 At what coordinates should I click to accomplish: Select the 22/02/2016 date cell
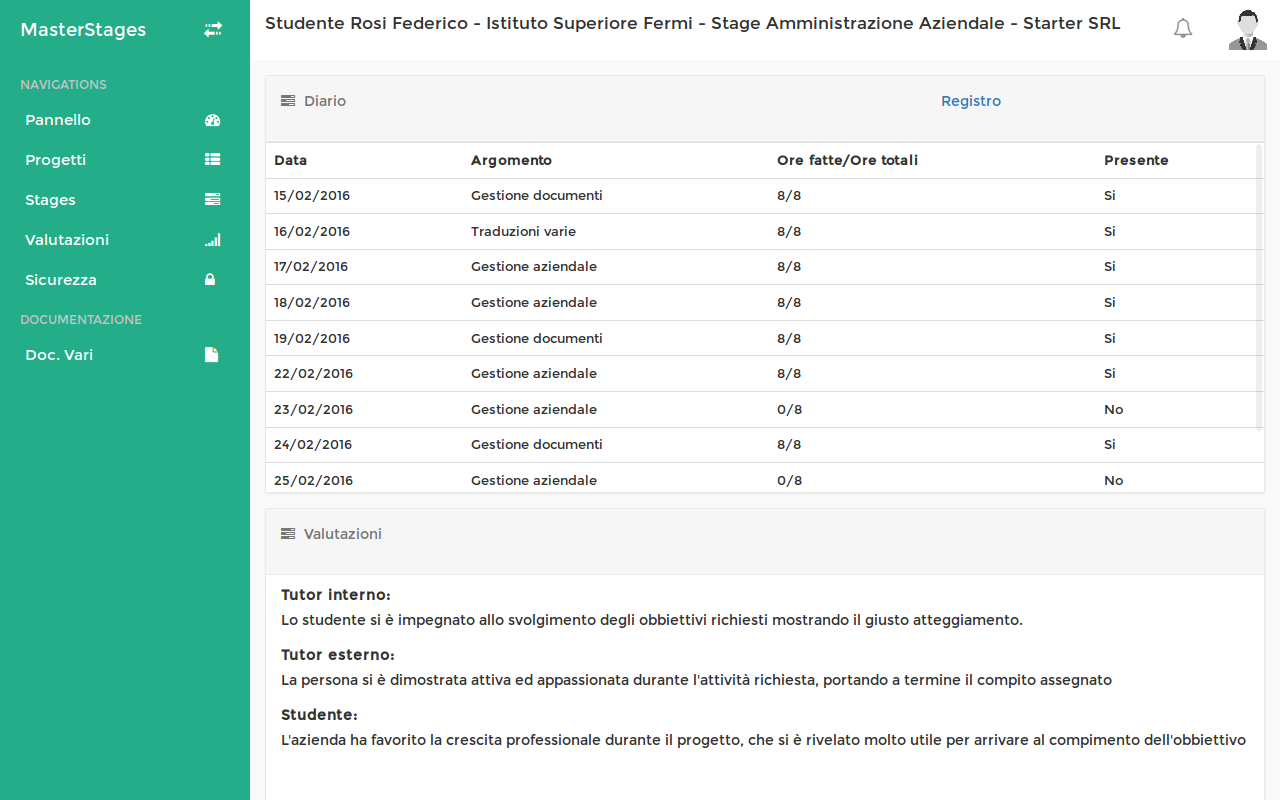pos(313,373)
